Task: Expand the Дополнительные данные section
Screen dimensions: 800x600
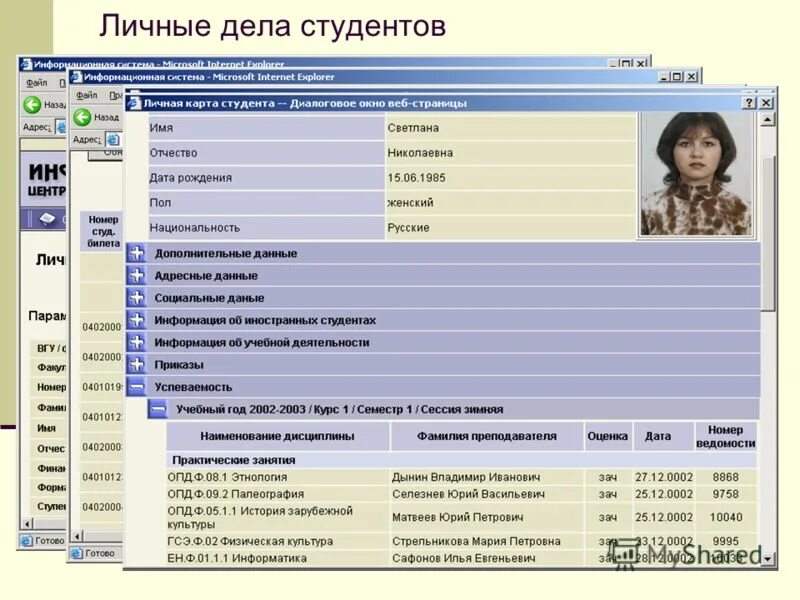Action: (137, 254)
